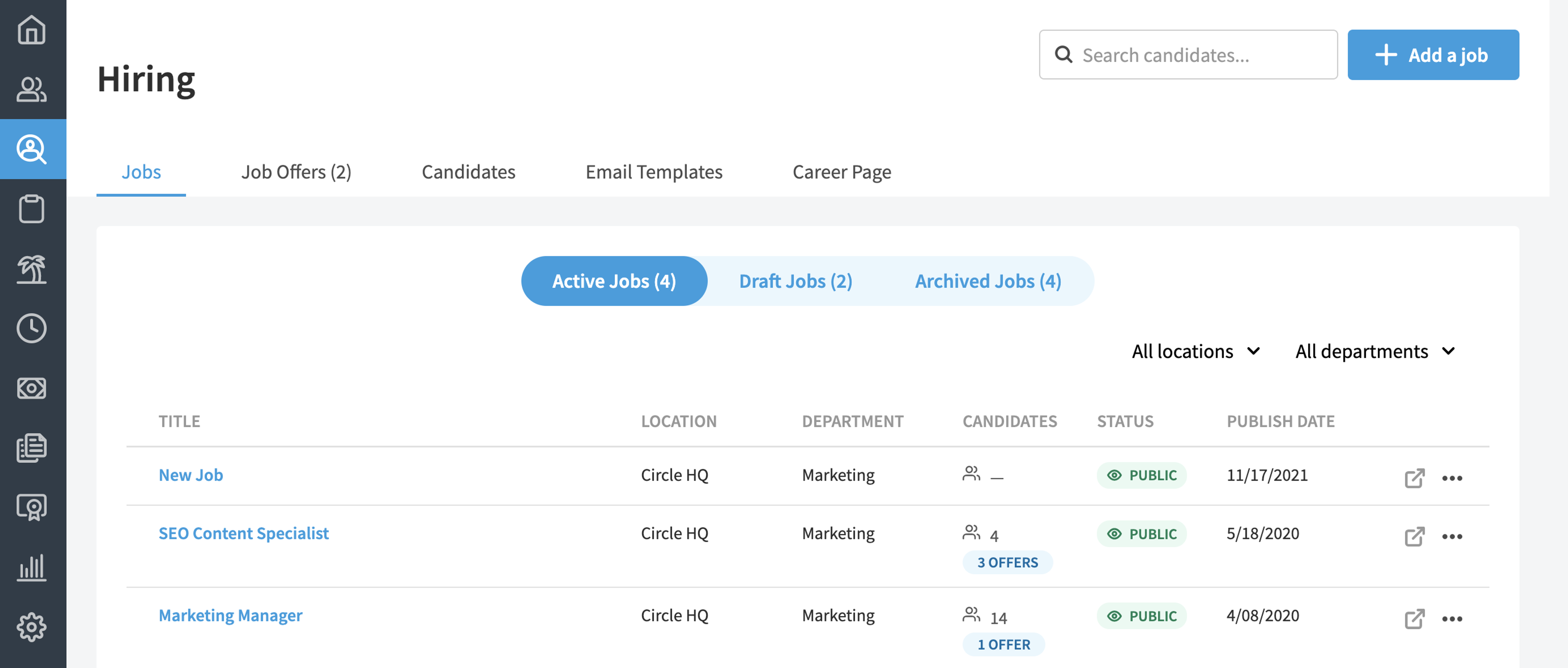Screen dimensions: 1568x668
Task: Click the 11/17/2021 publish date
Action: click(1267, 475)
